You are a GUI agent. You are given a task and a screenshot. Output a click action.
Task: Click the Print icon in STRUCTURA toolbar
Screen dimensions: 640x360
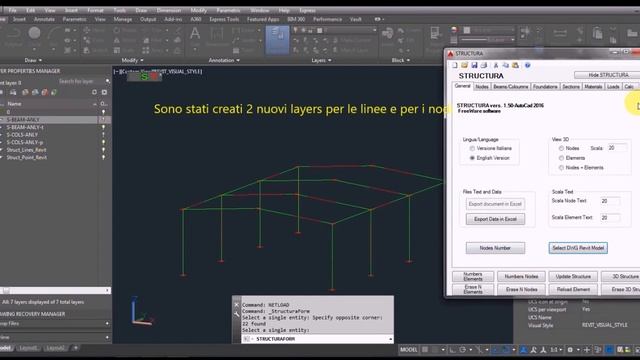click(x=484, y=65)
